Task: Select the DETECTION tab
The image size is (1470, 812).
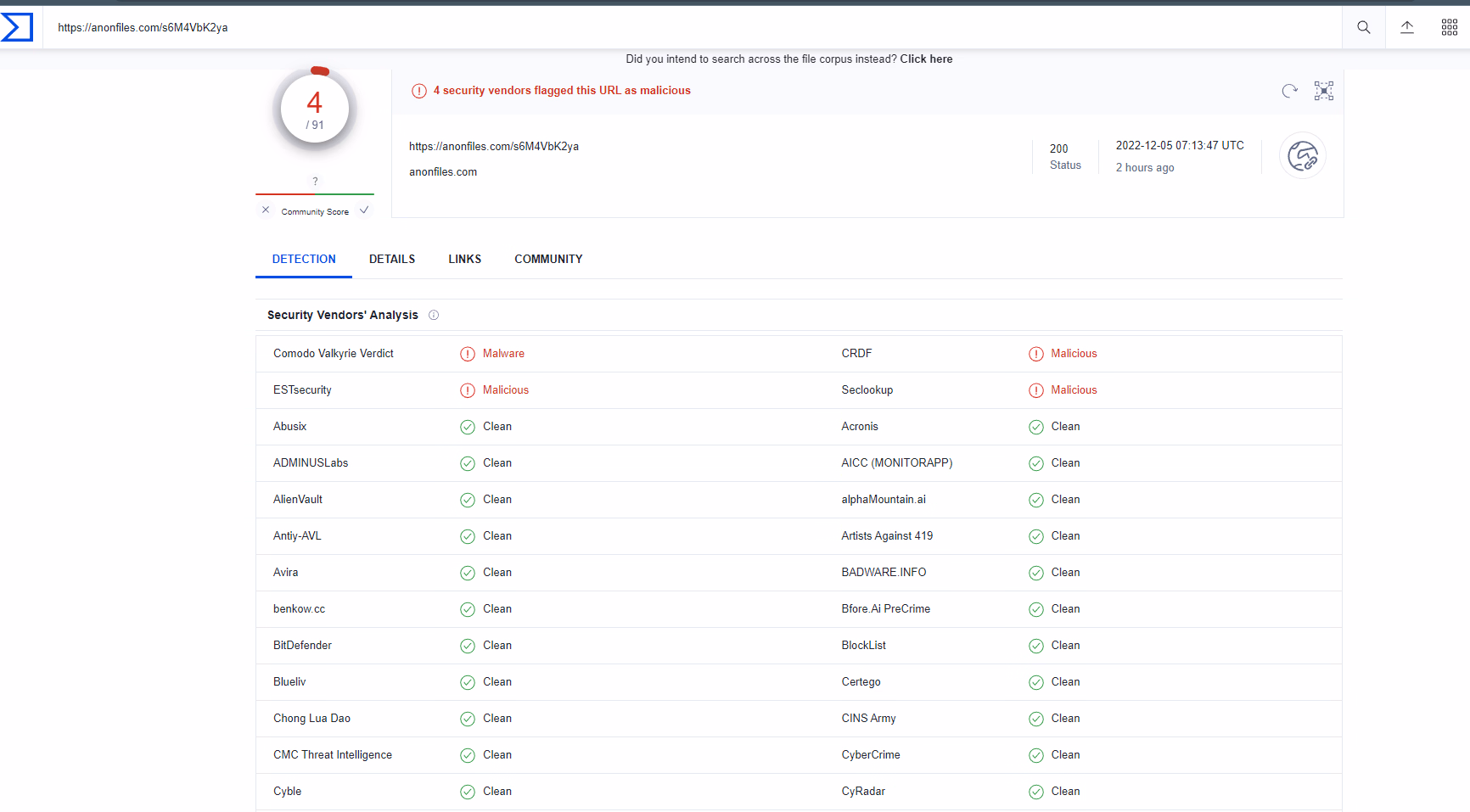Action: coord(304,260)
